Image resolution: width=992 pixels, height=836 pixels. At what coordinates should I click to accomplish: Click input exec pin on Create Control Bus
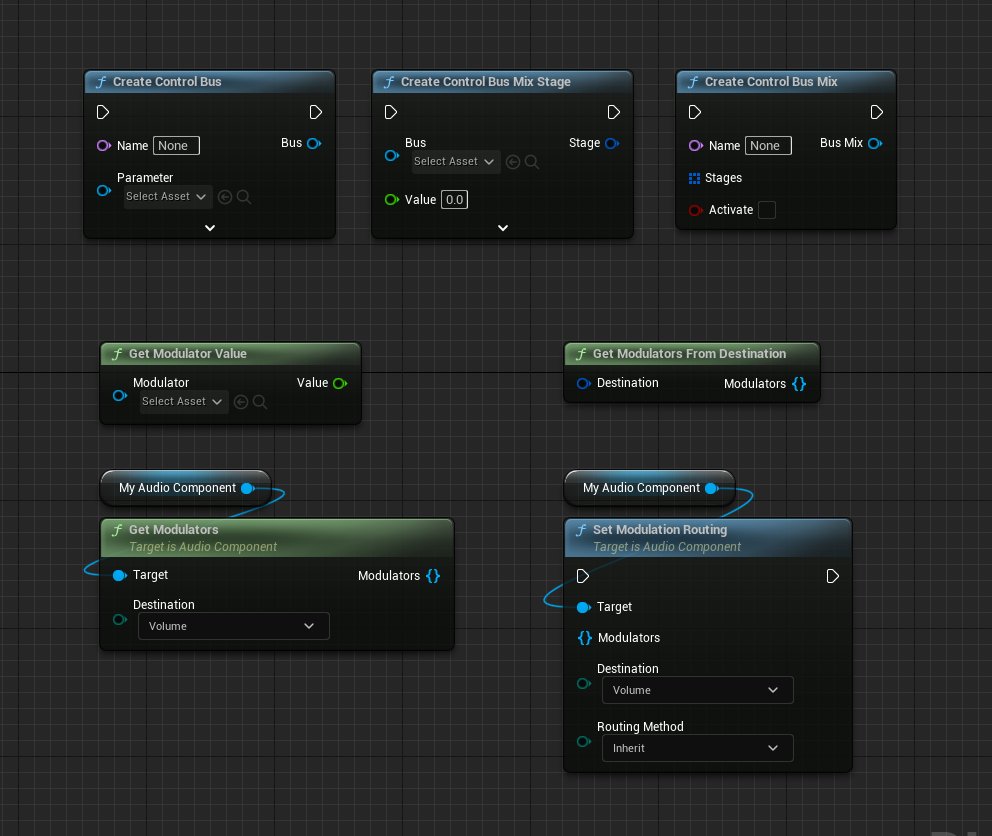coord(102,112)
